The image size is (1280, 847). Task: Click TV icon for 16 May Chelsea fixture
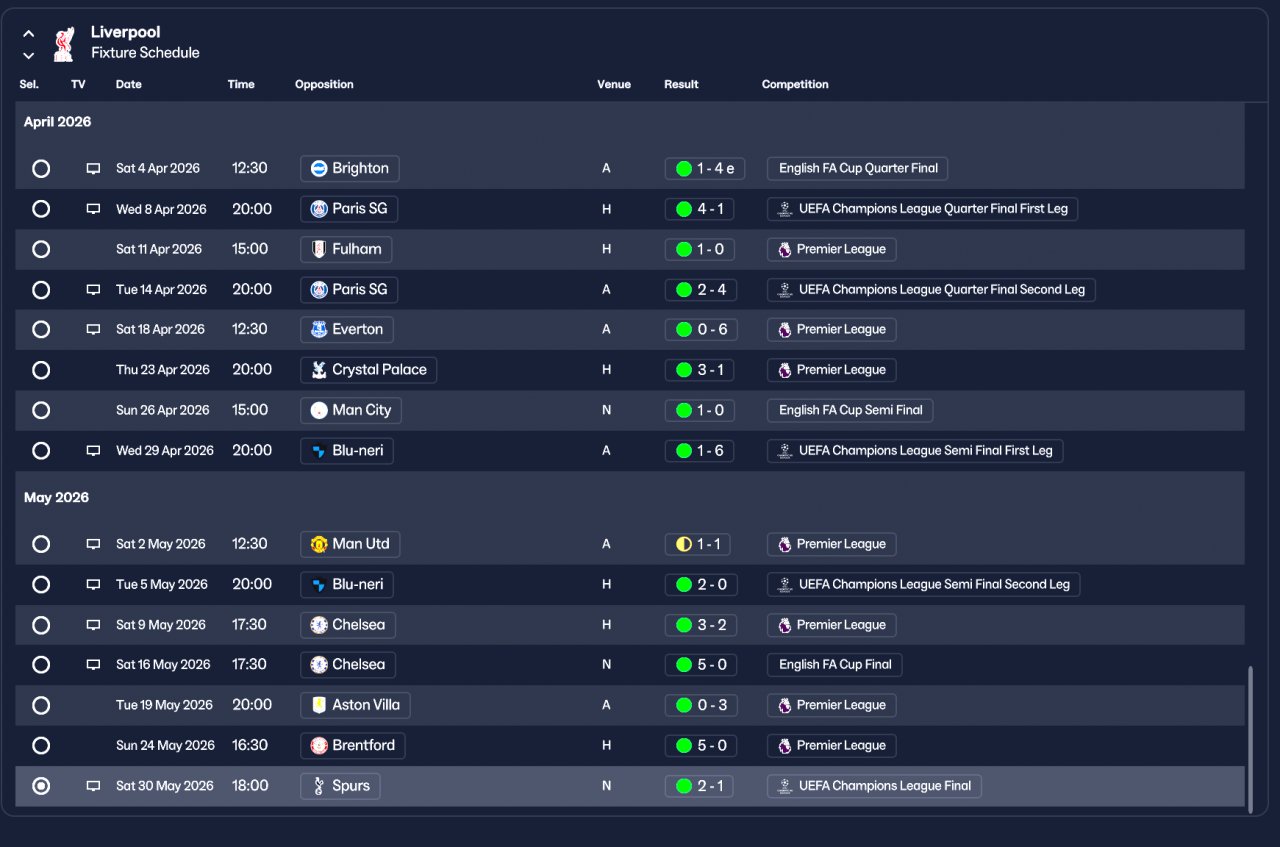pyautogui.click(x=93, y=665)
